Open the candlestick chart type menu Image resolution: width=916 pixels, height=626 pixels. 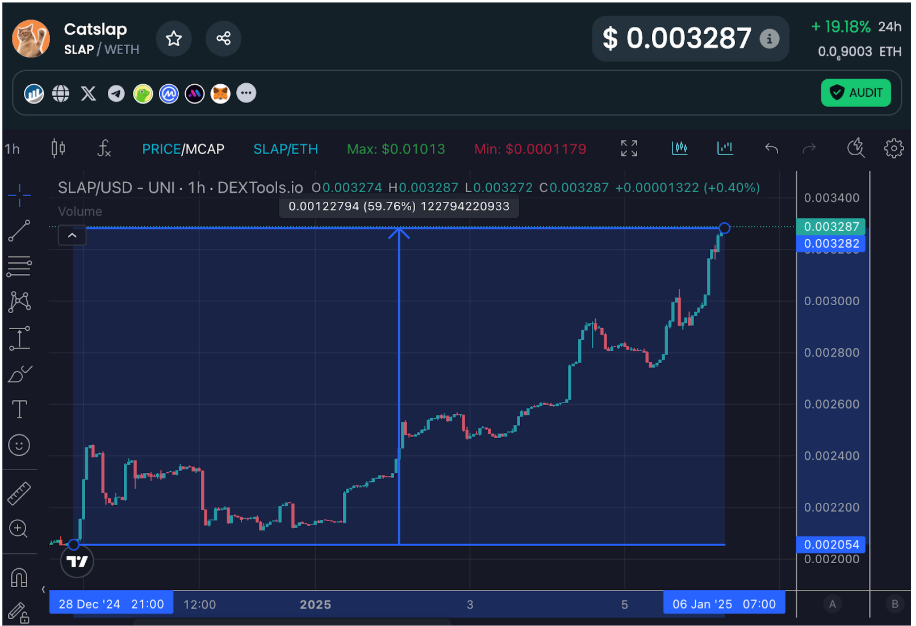[58, 149]
